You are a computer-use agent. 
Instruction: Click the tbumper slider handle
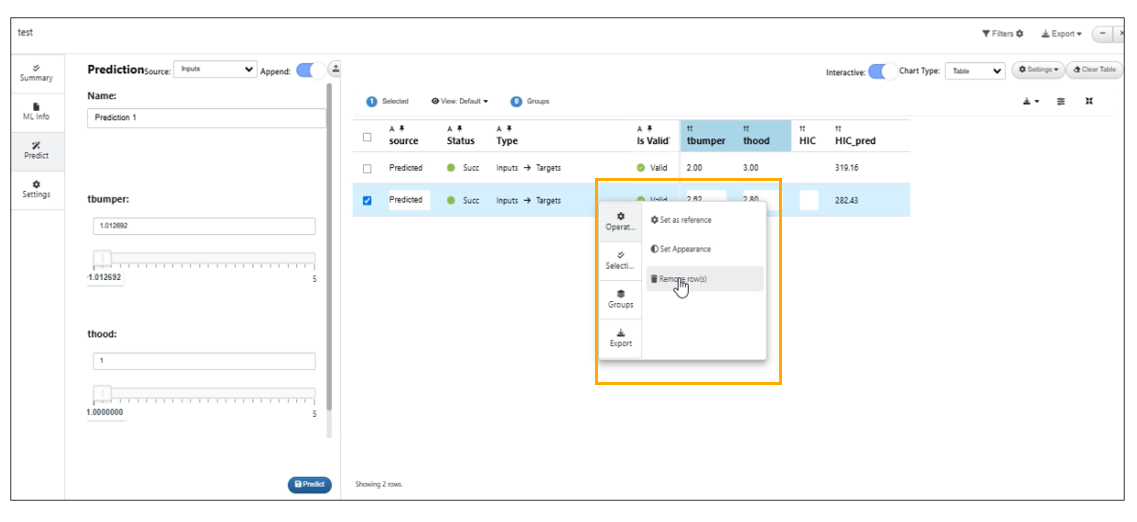click(103, 258)
